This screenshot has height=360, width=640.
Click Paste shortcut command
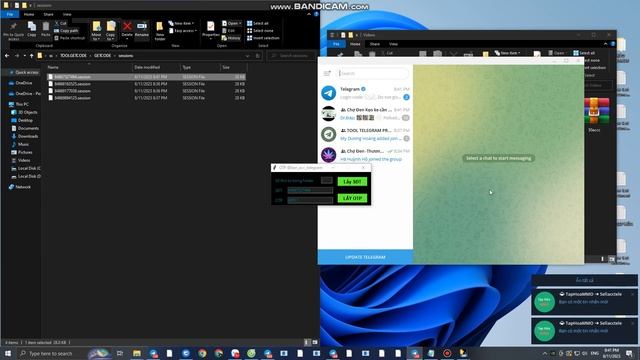(69, 38)
